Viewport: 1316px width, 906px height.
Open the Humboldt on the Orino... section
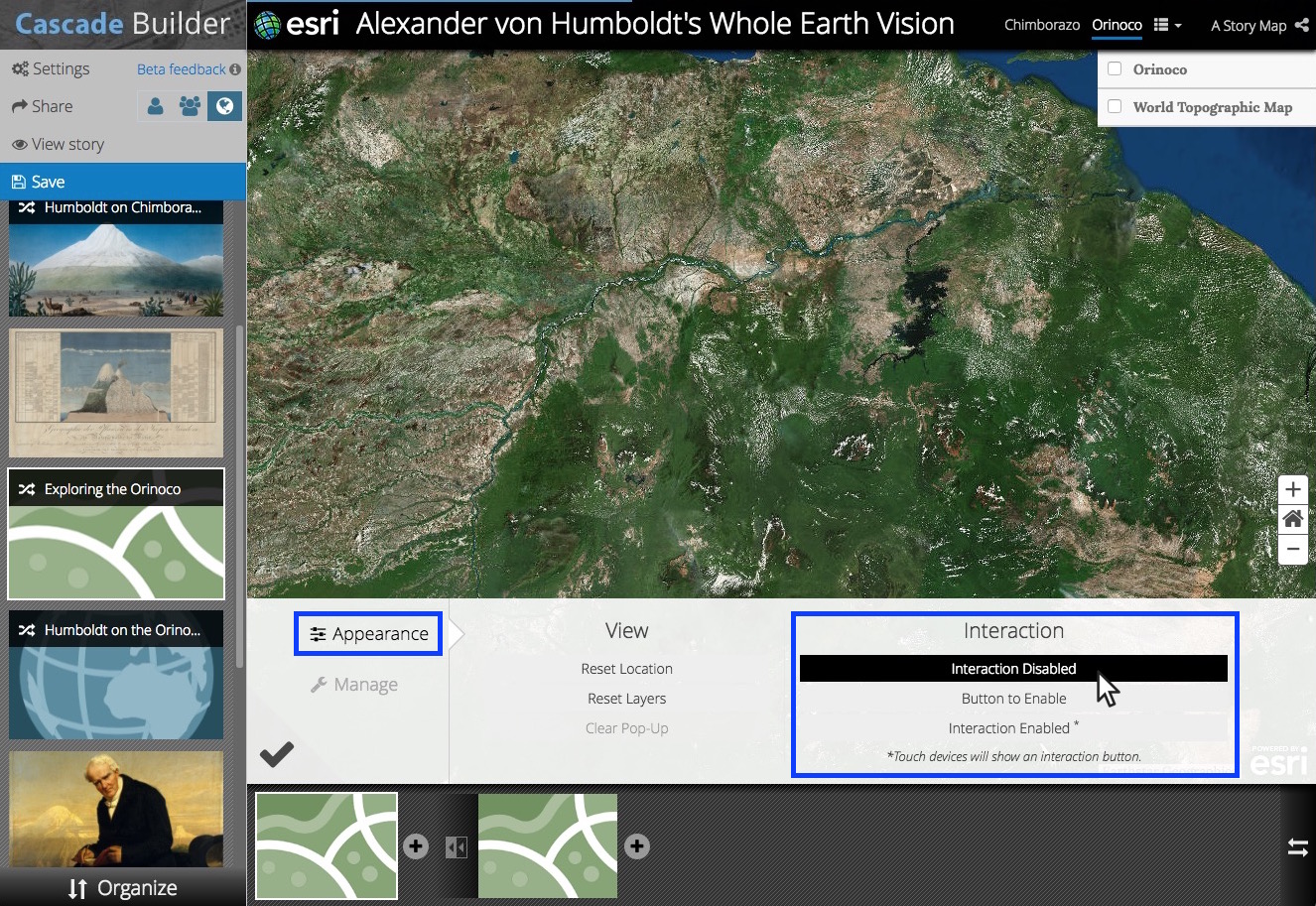click(x=116, y=676)
